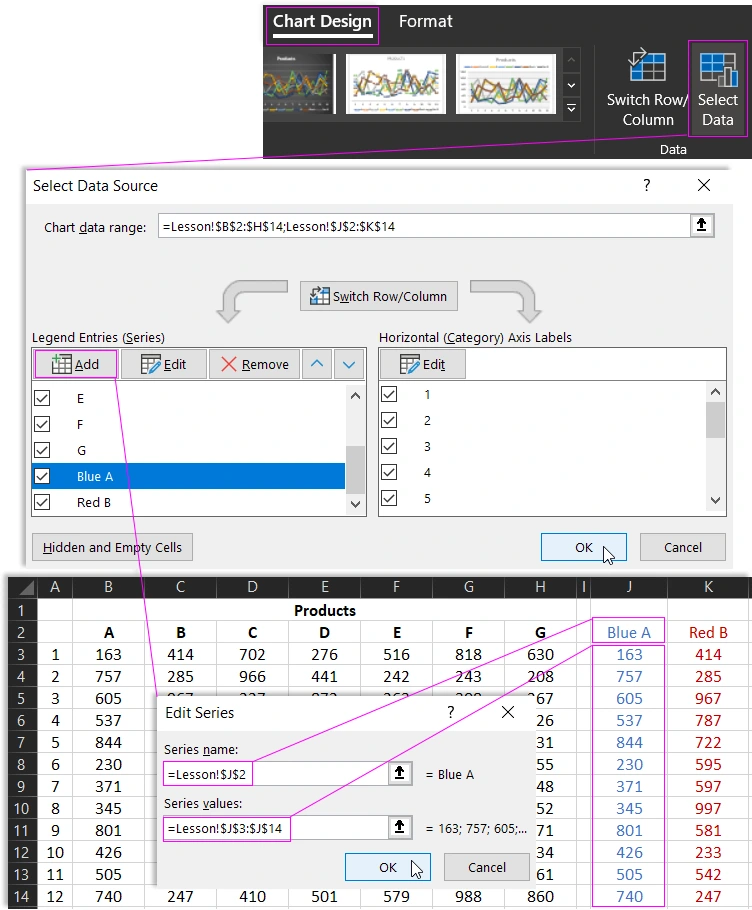
Task: Click series list scrollbar down arrow
Action: pyautogui.click(x=356, y=504)
